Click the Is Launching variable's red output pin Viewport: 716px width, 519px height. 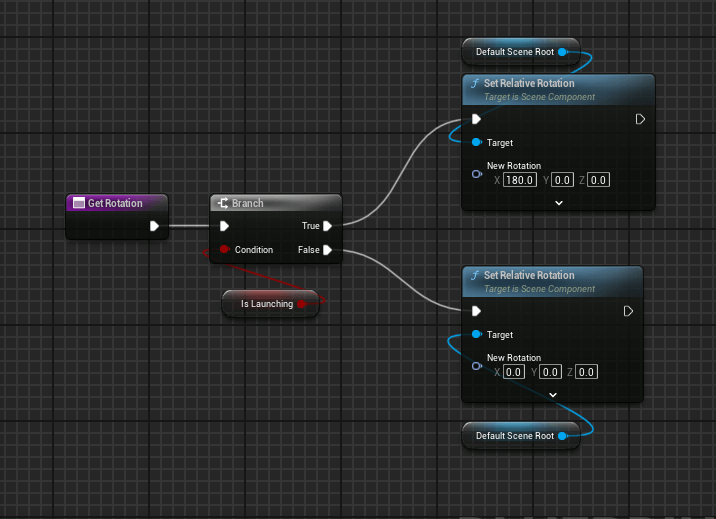point(303,304)
